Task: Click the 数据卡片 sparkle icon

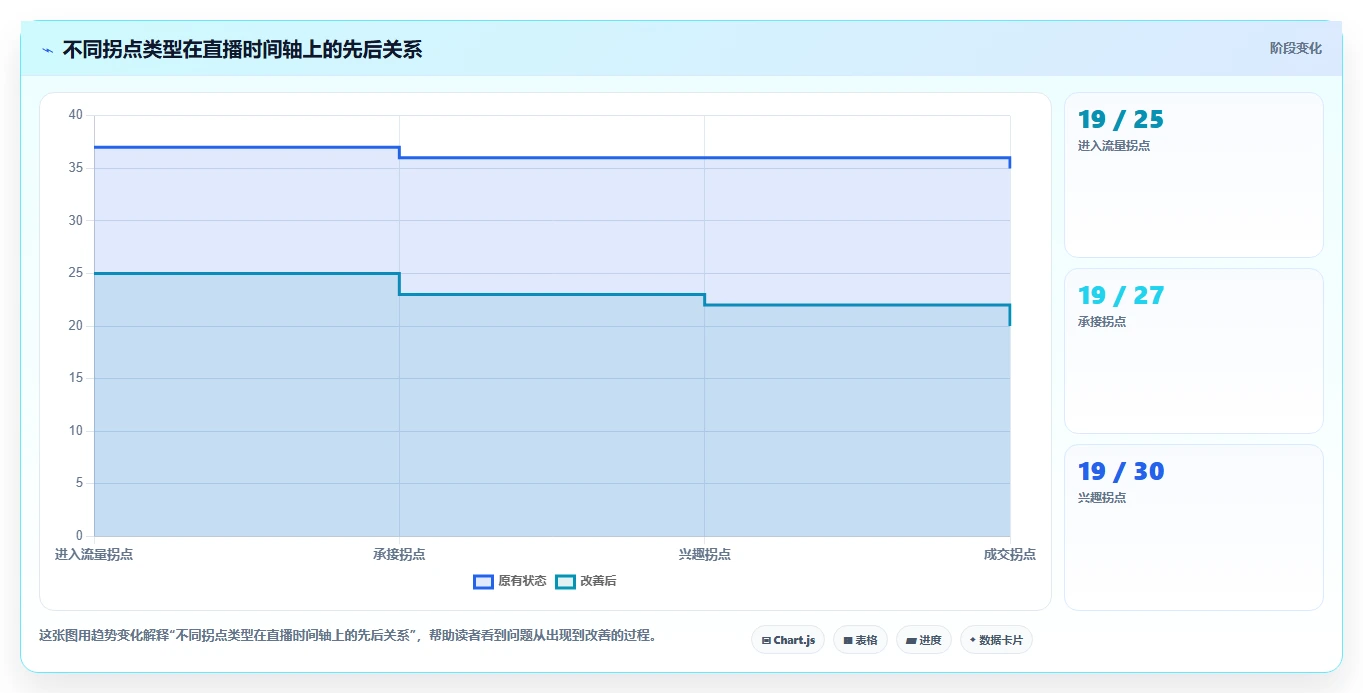Action: [973, 640]
